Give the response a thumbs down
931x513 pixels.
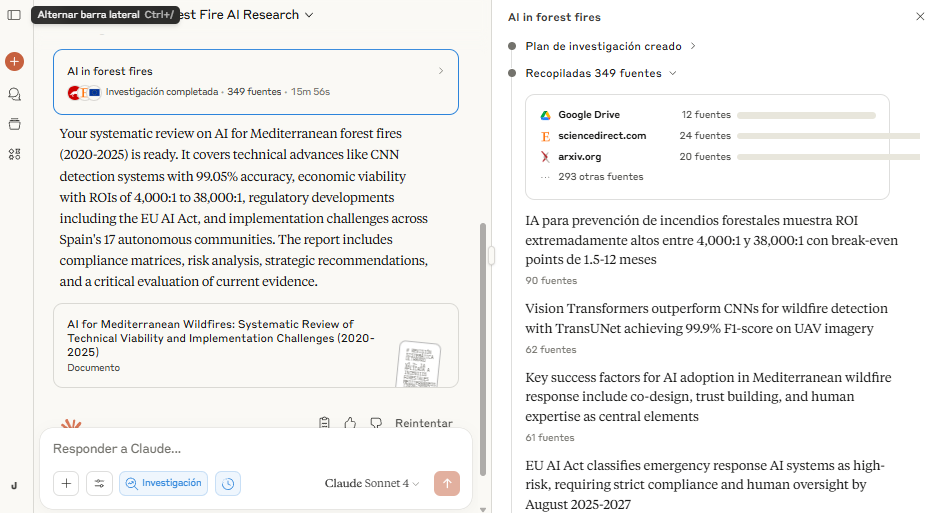(376, 423)
